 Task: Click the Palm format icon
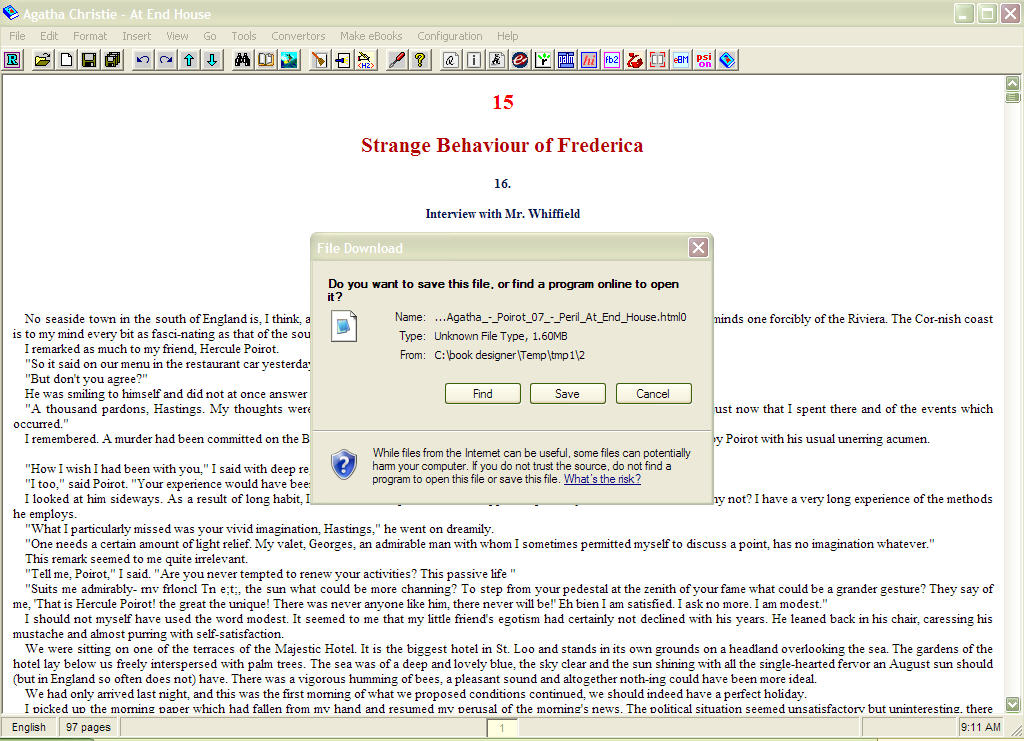[566, 61]
